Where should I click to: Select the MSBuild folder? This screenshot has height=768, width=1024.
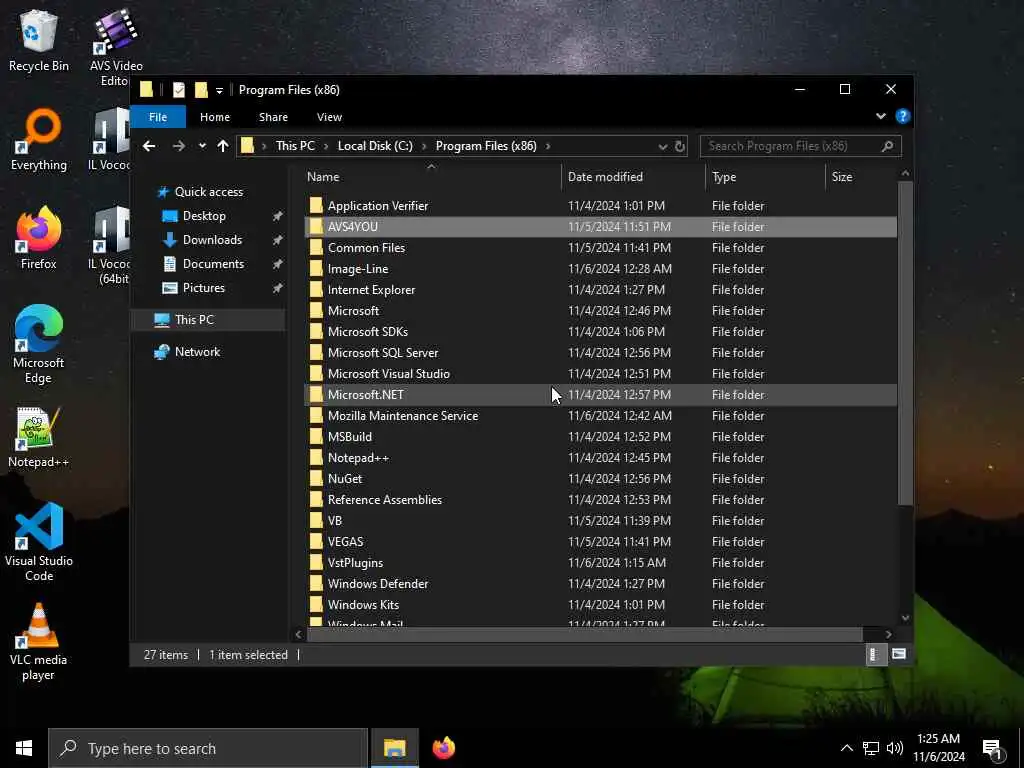(600, 437)
